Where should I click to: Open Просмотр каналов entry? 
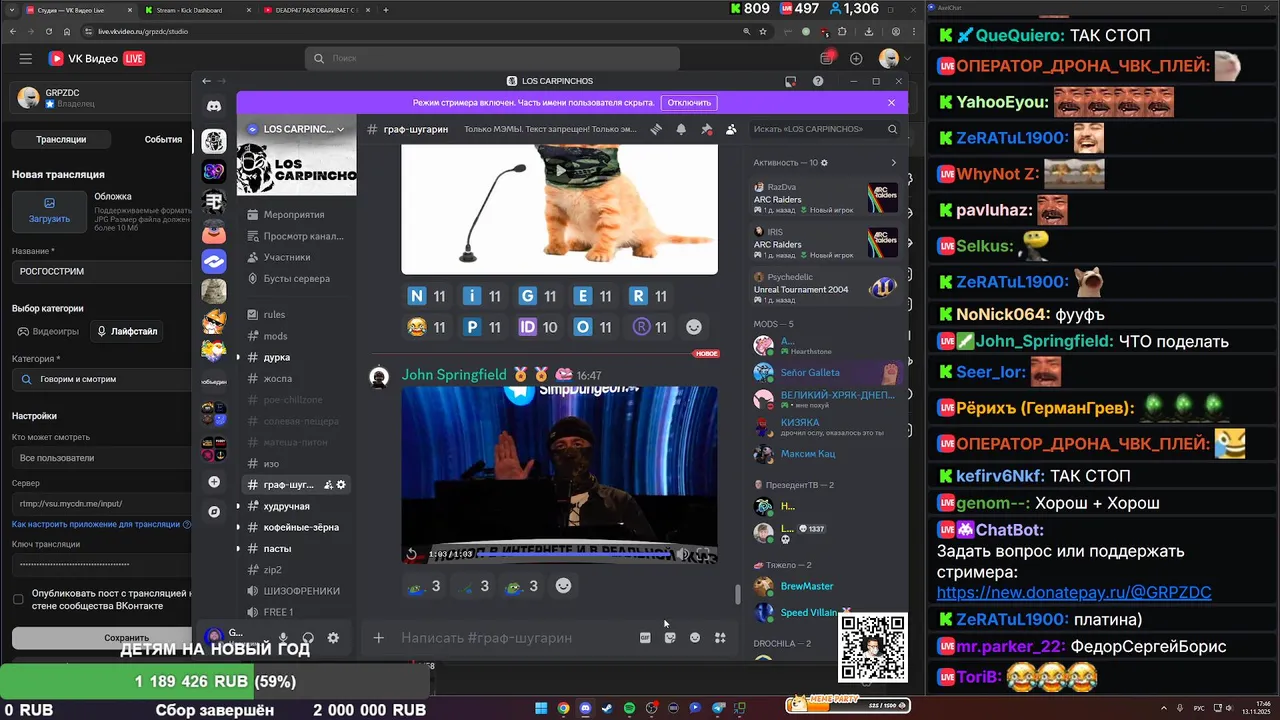coord(296,236)
